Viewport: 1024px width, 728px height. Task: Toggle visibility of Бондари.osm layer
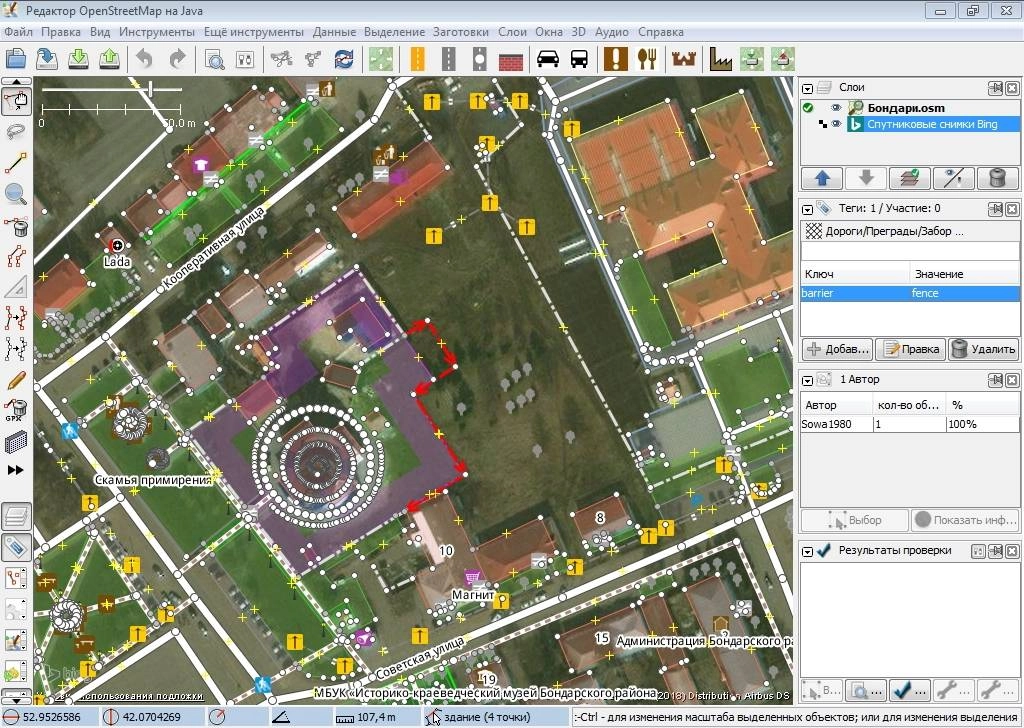coord(836,108)
